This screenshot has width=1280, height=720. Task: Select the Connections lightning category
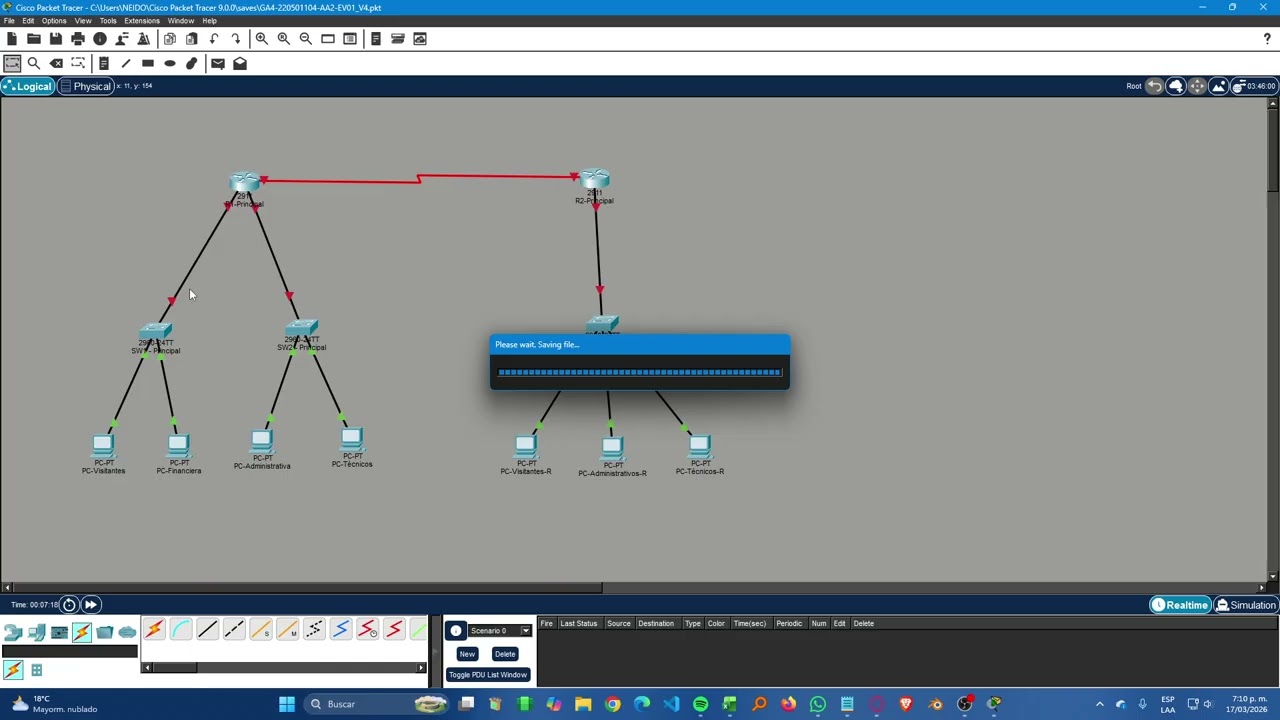(82, 632)
